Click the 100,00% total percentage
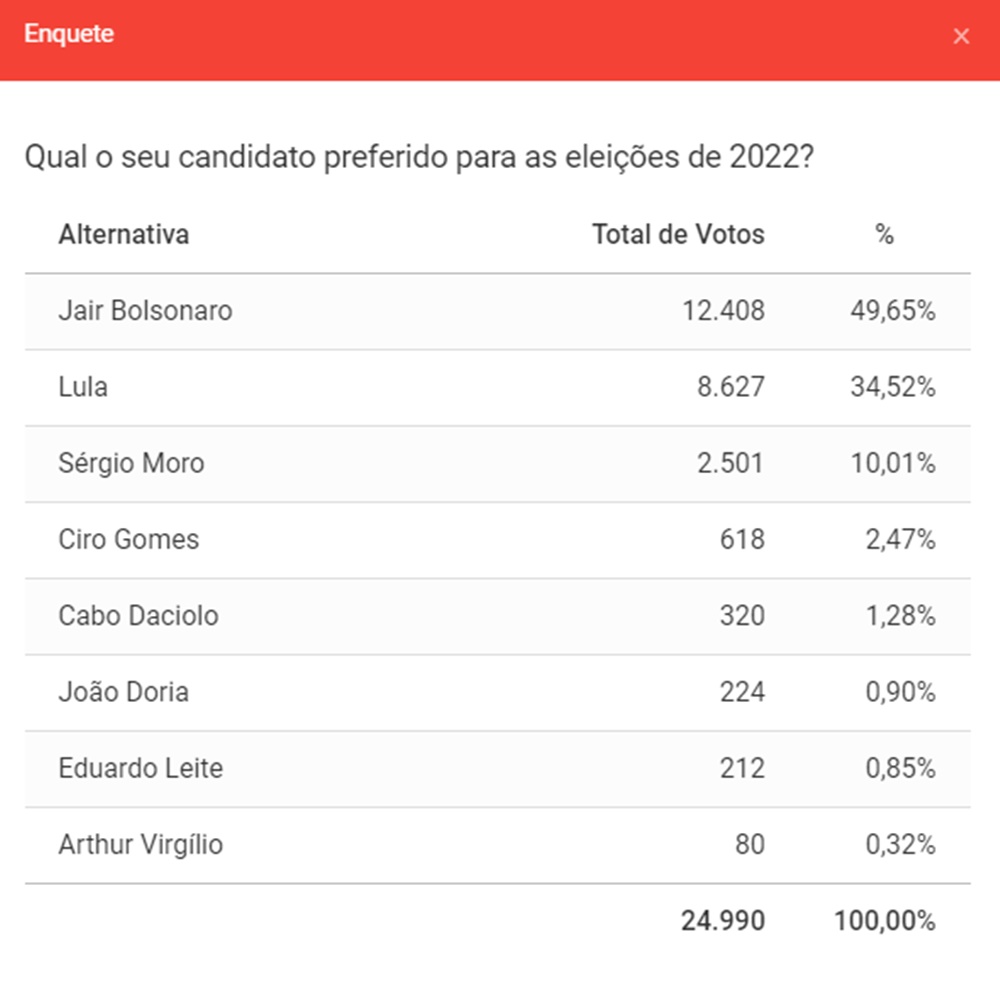Image resolution: width=1000 pixels, height=1000 pixels. click(x=885, y=921)
